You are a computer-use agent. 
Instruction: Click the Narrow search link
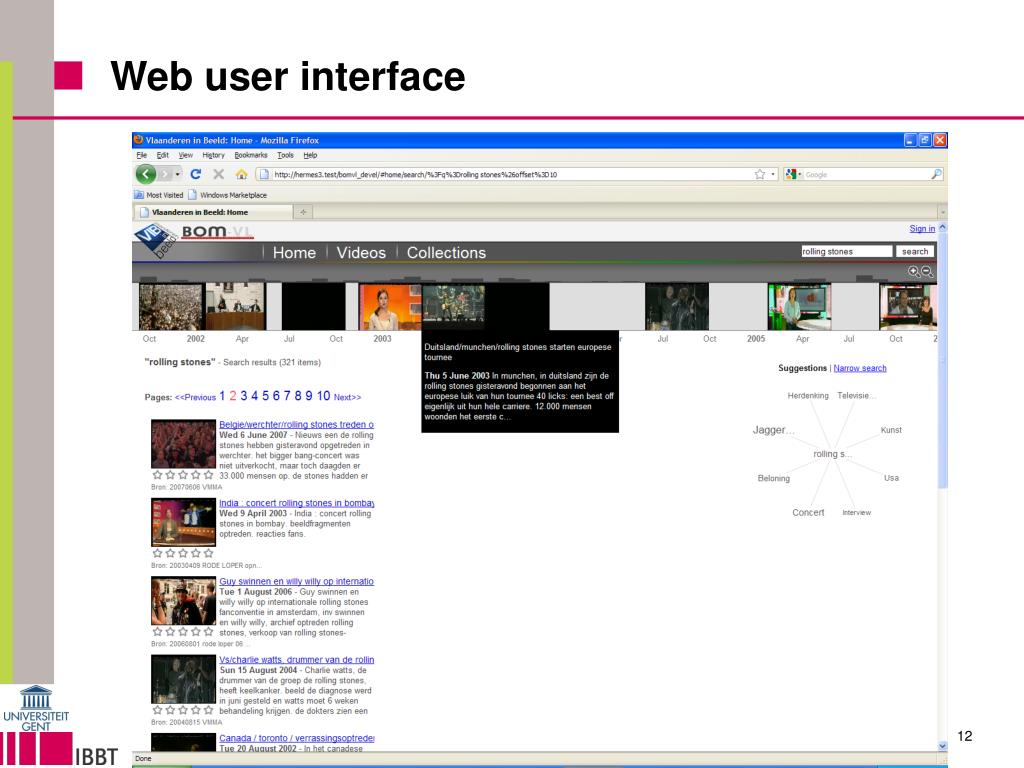pos(860,368)
